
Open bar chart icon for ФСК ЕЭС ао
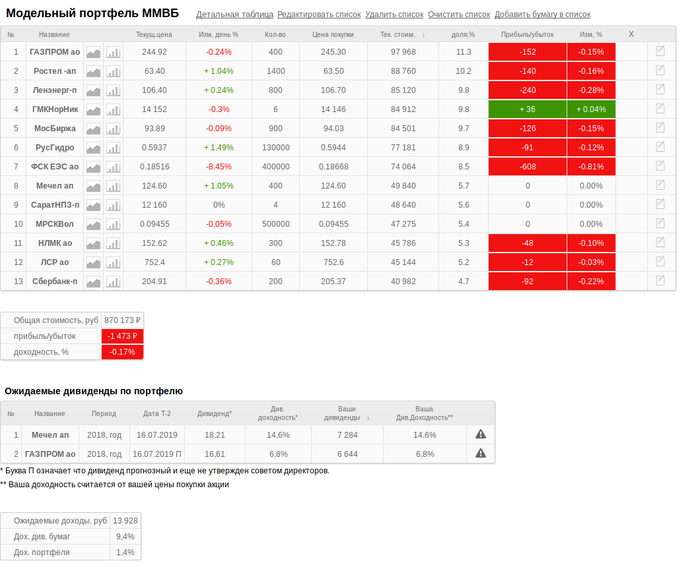point(113,167)
